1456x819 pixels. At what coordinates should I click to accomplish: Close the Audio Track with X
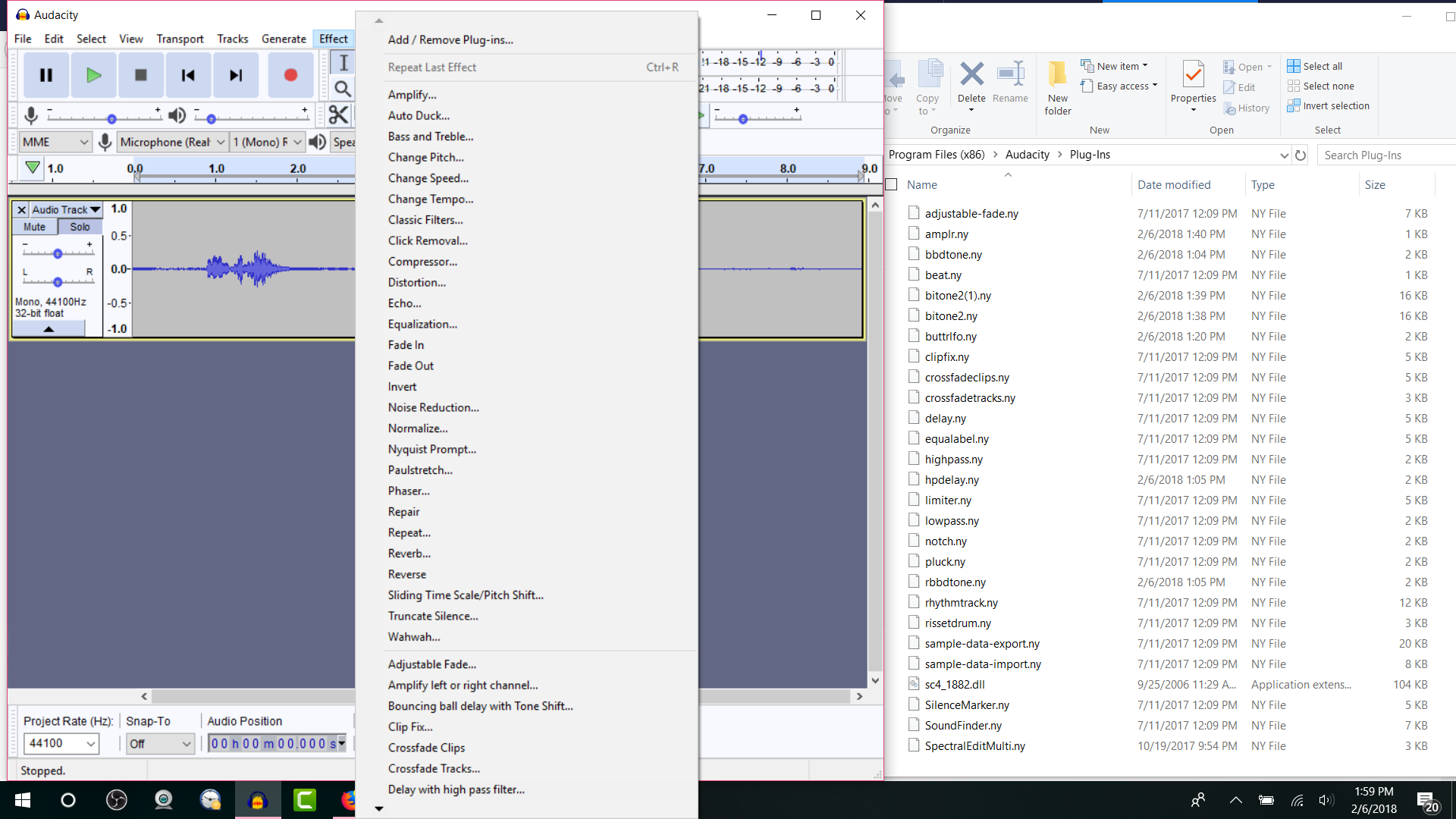coord(22,210)
